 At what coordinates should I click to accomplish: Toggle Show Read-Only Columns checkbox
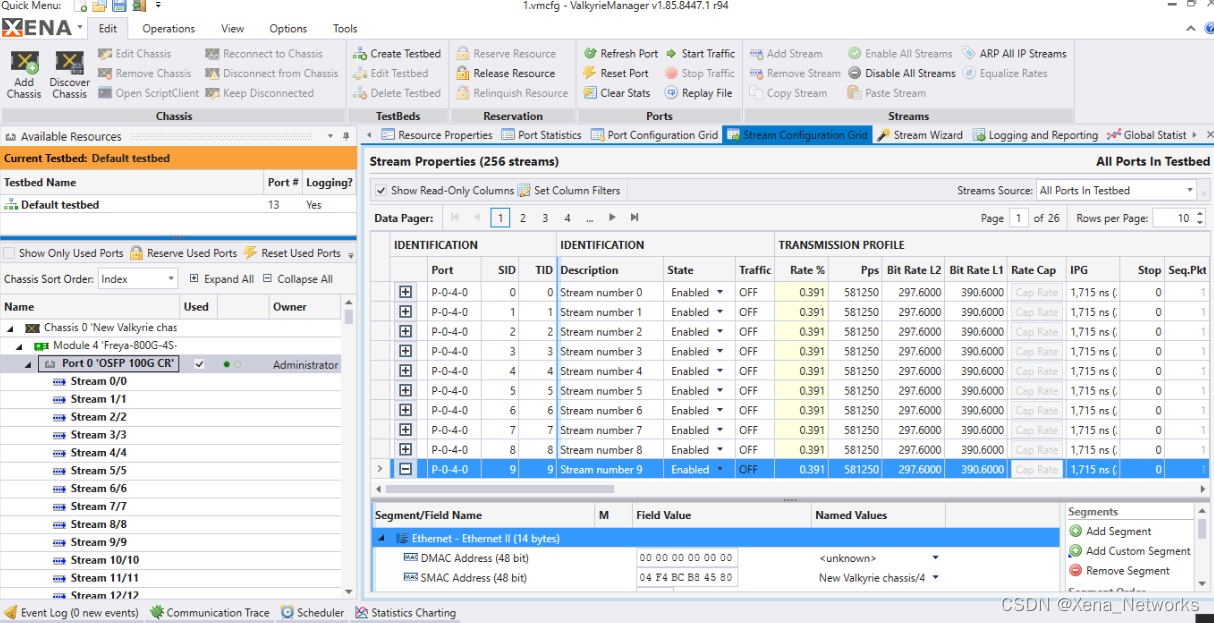[x=380, y=190]
